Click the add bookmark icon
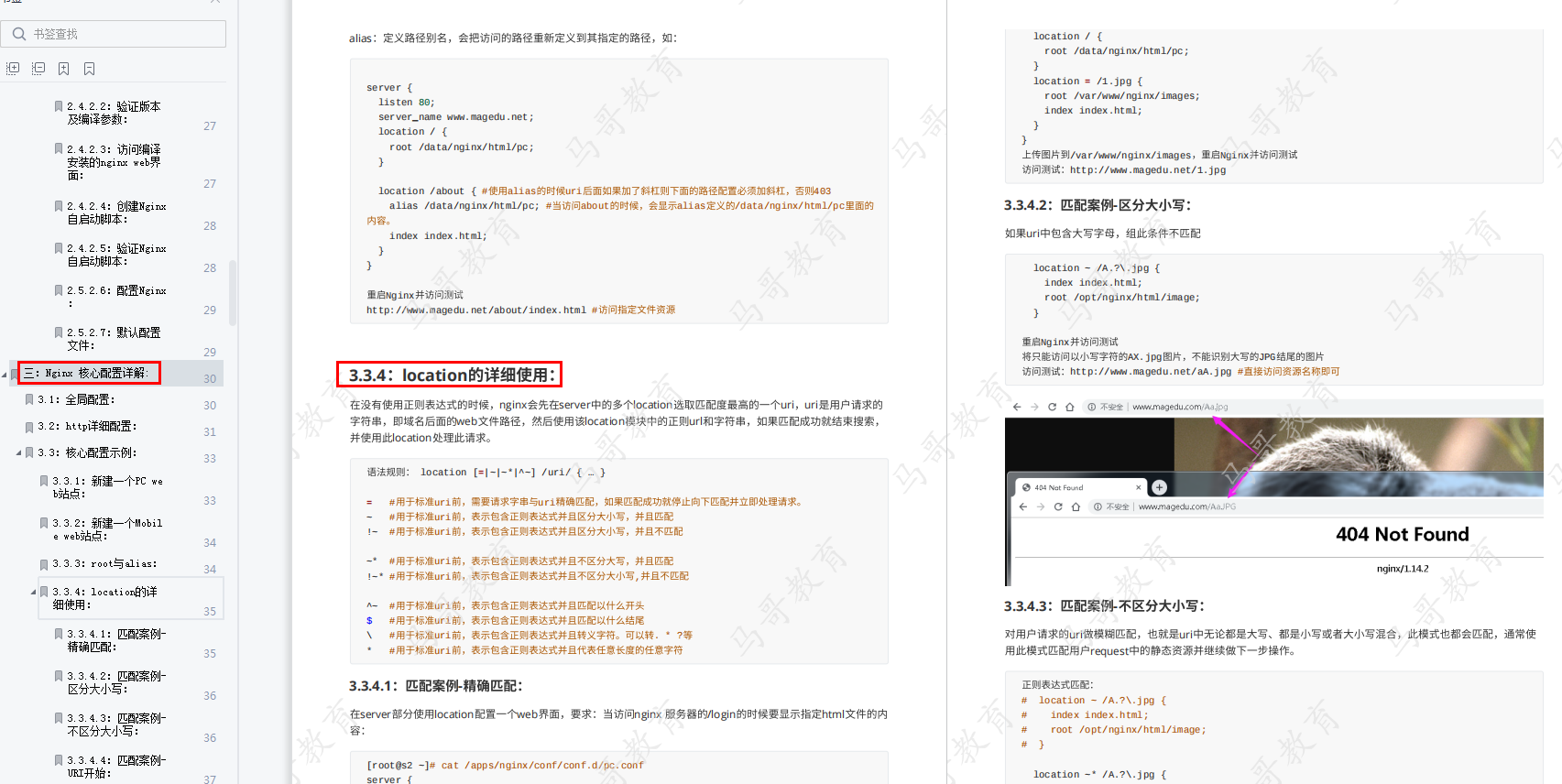 click(x=63, y=69)
